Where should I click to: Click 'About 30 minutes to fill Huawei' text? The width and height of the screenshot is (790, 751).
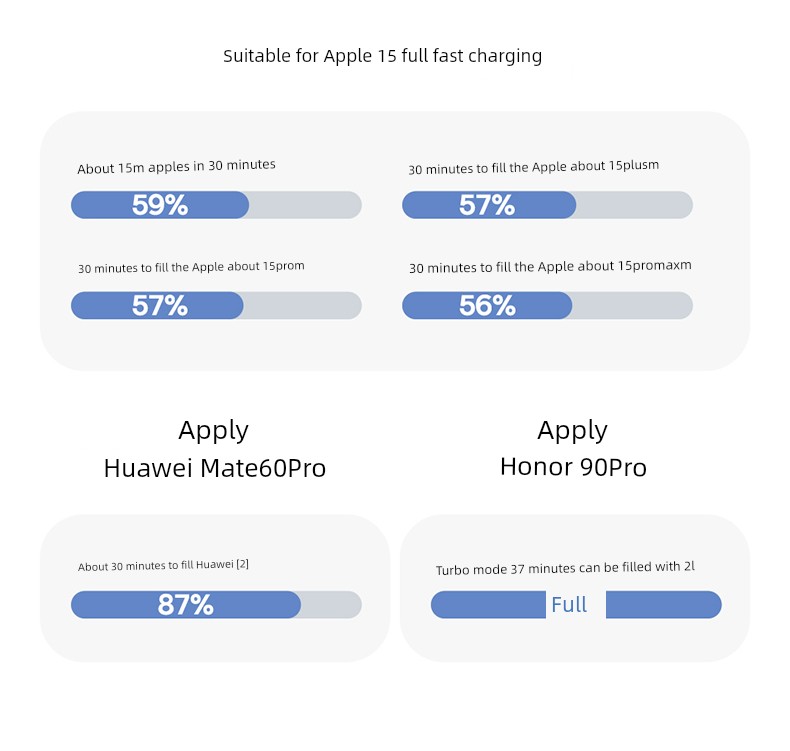pos(156,566)
